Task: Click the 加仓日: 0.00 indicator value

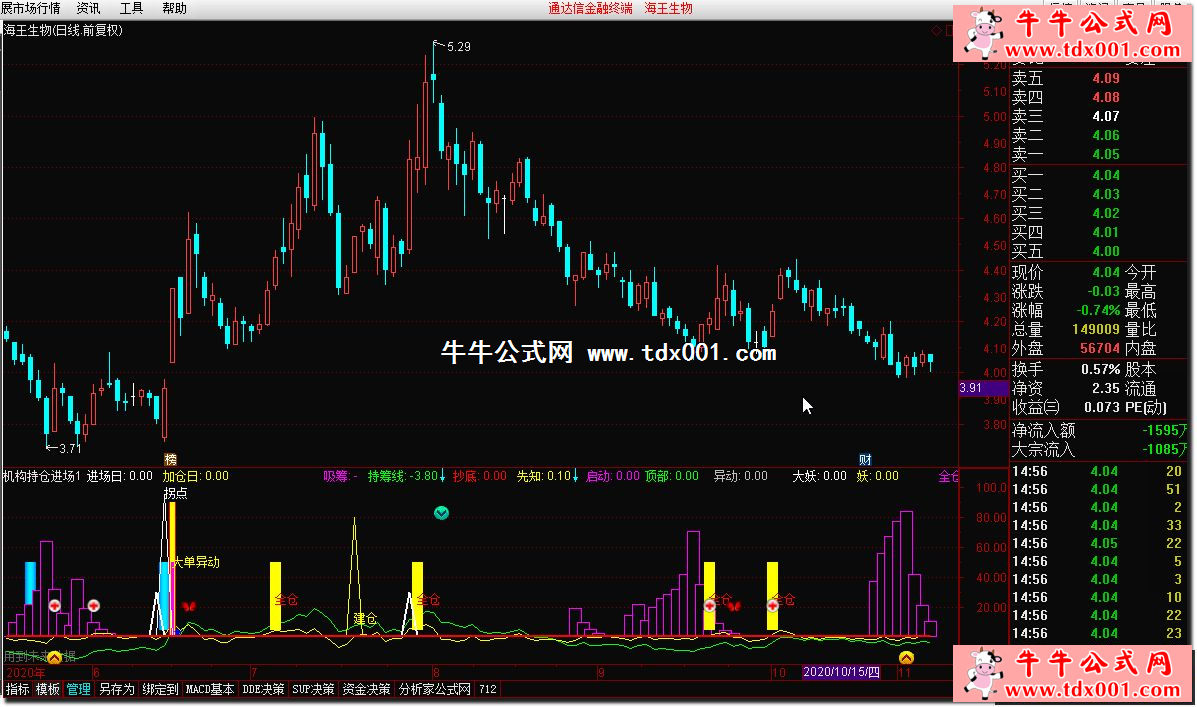Action: tap(195, 476)
